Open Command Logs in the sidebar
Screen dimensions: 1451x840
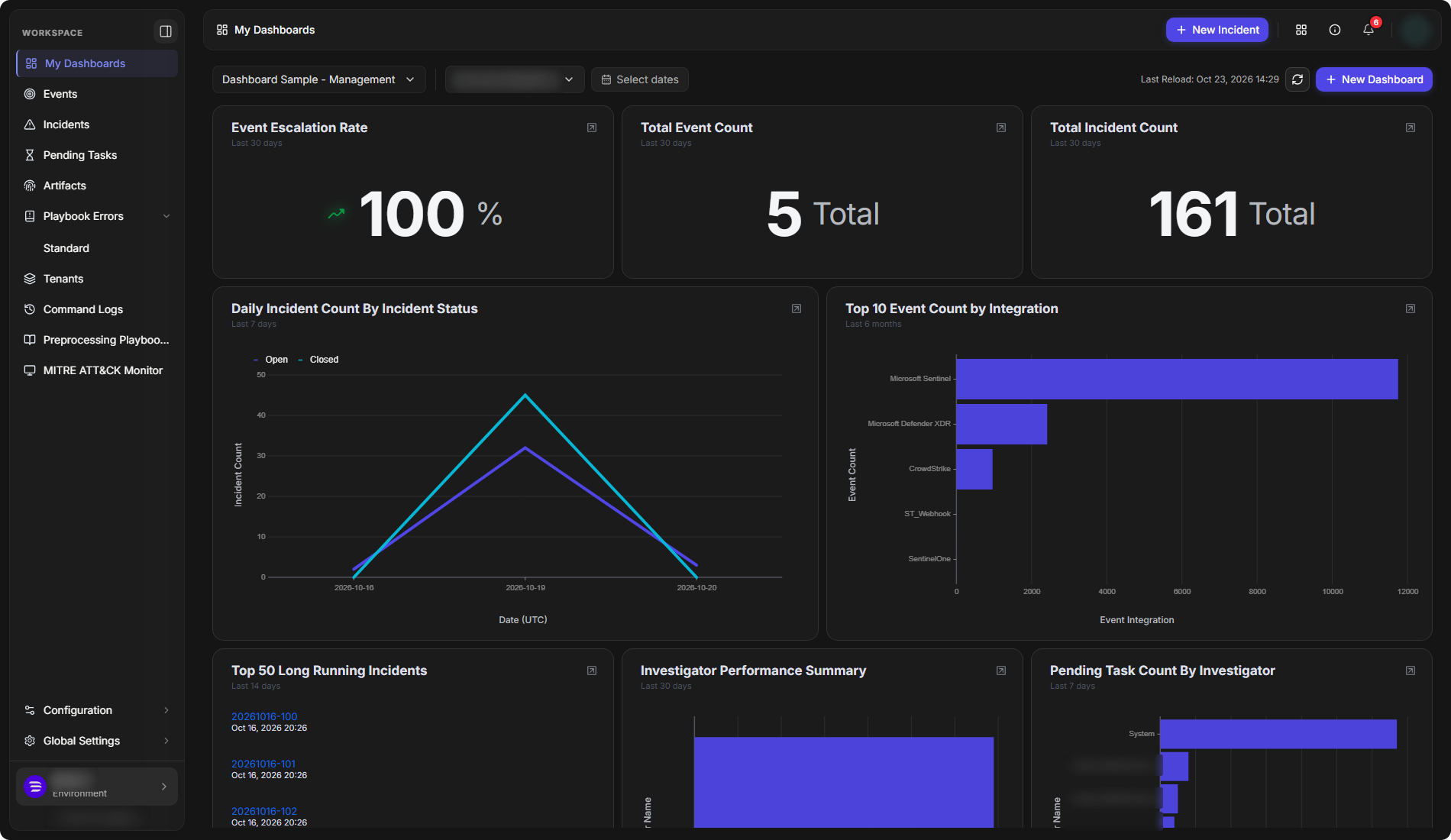click(x=97, y=309)
